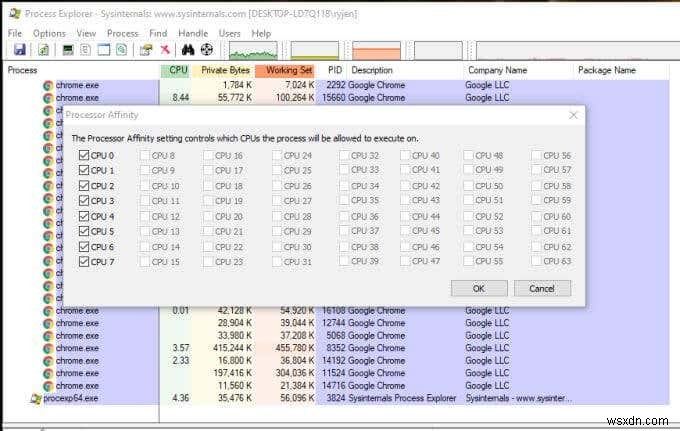Uncheck the CPU 1 checkbox
Viewport: 680px width, 431px height.
coord(84,170)
